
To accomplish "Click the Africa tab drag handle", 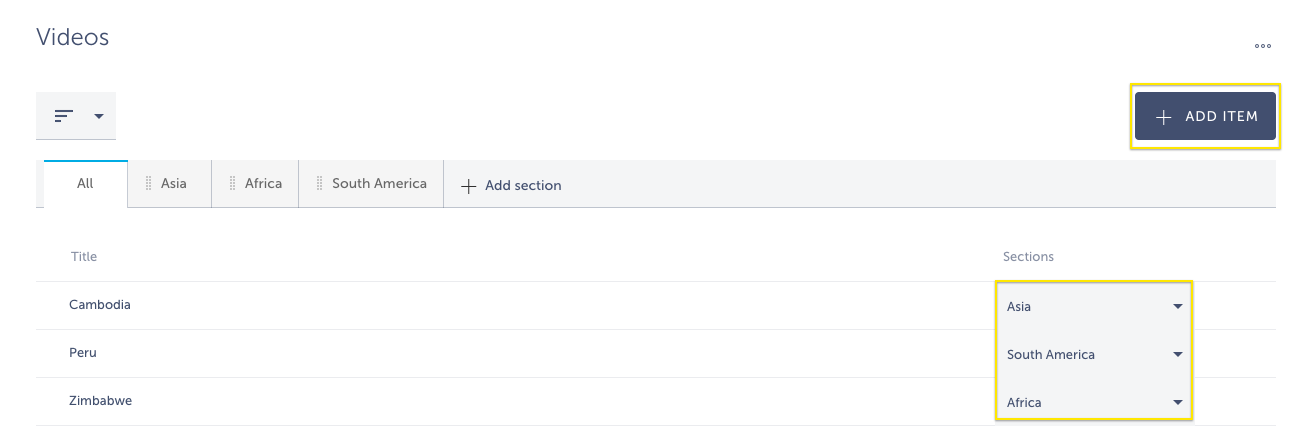I will tap(232, 184).
